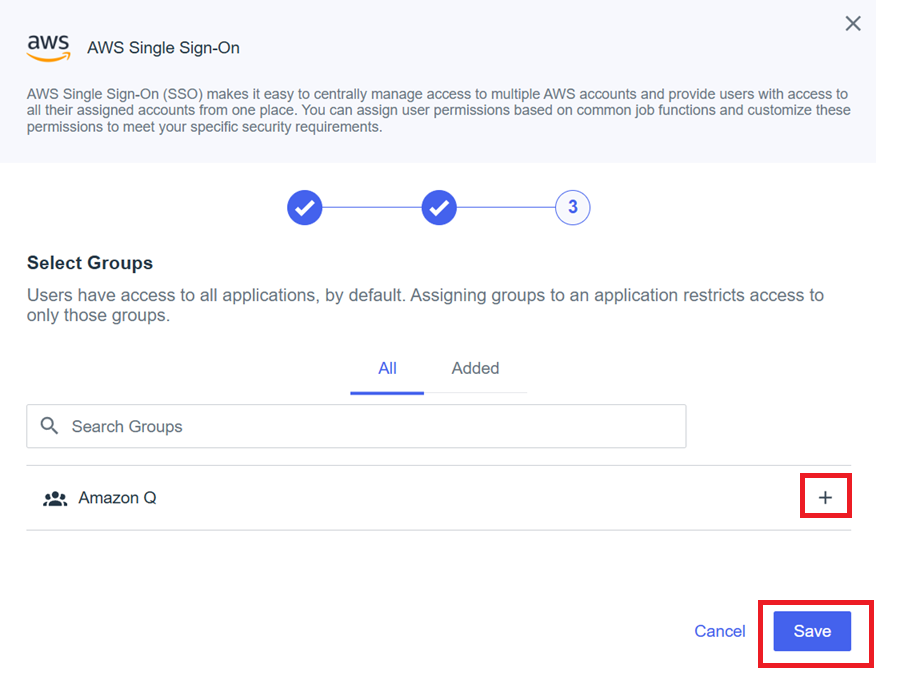Cancel the group selection
Viewport: 901px width, 690px height.
click(719, 631)
